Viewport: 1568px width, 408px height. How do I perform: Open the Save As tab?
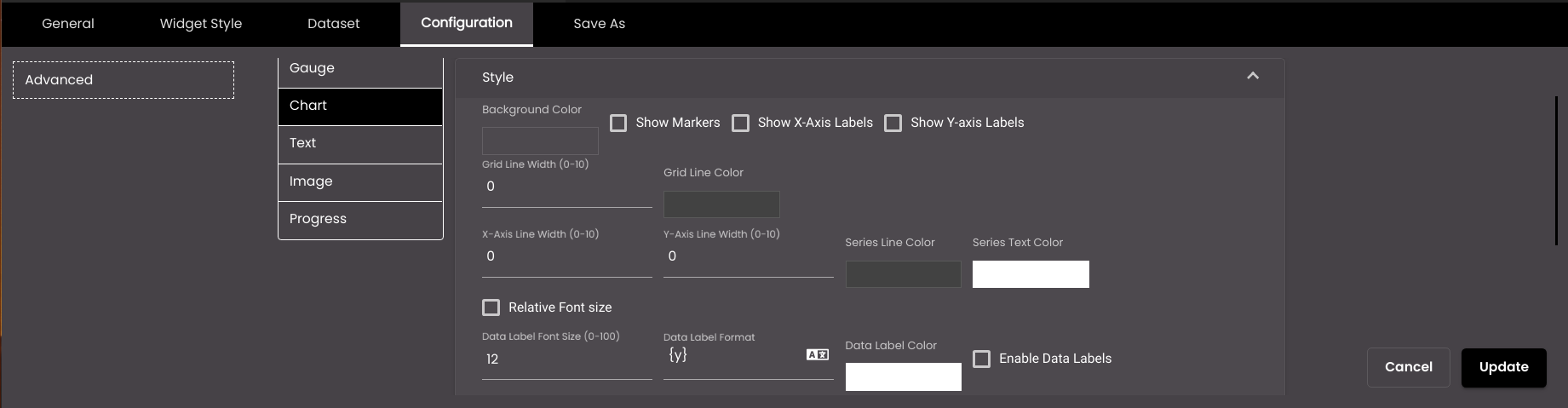coord(600,24)
